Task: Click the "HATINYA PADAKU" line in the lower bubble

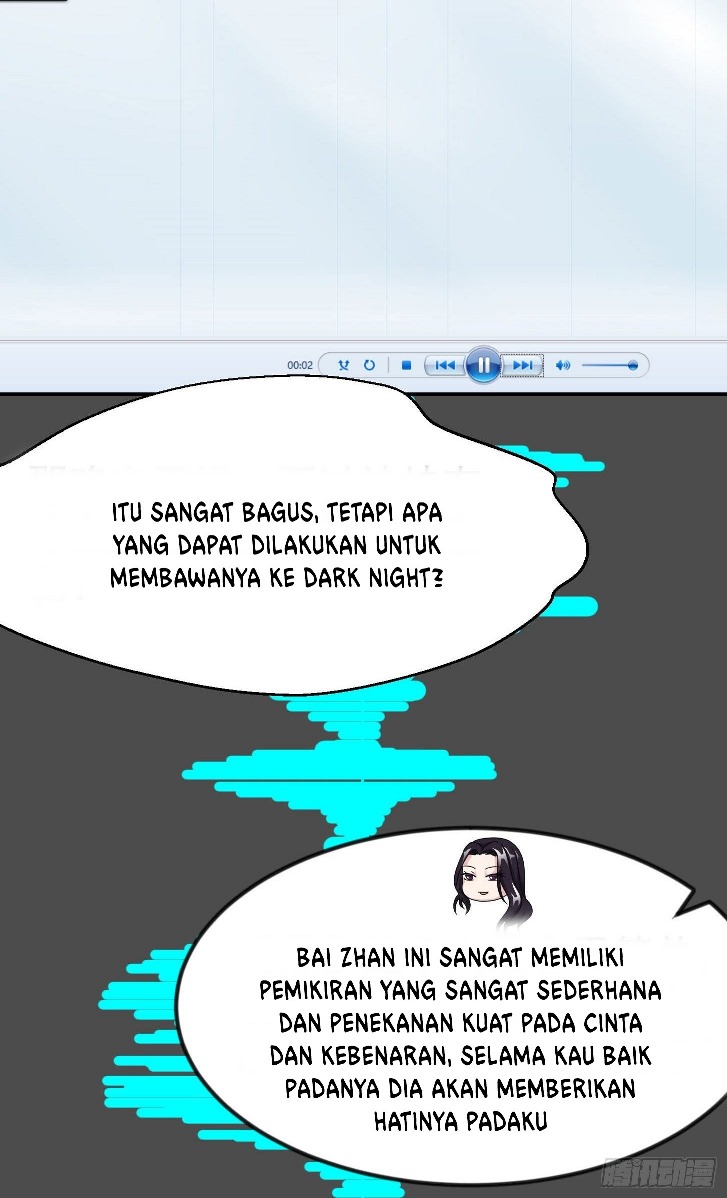Action: point(461,1122)
